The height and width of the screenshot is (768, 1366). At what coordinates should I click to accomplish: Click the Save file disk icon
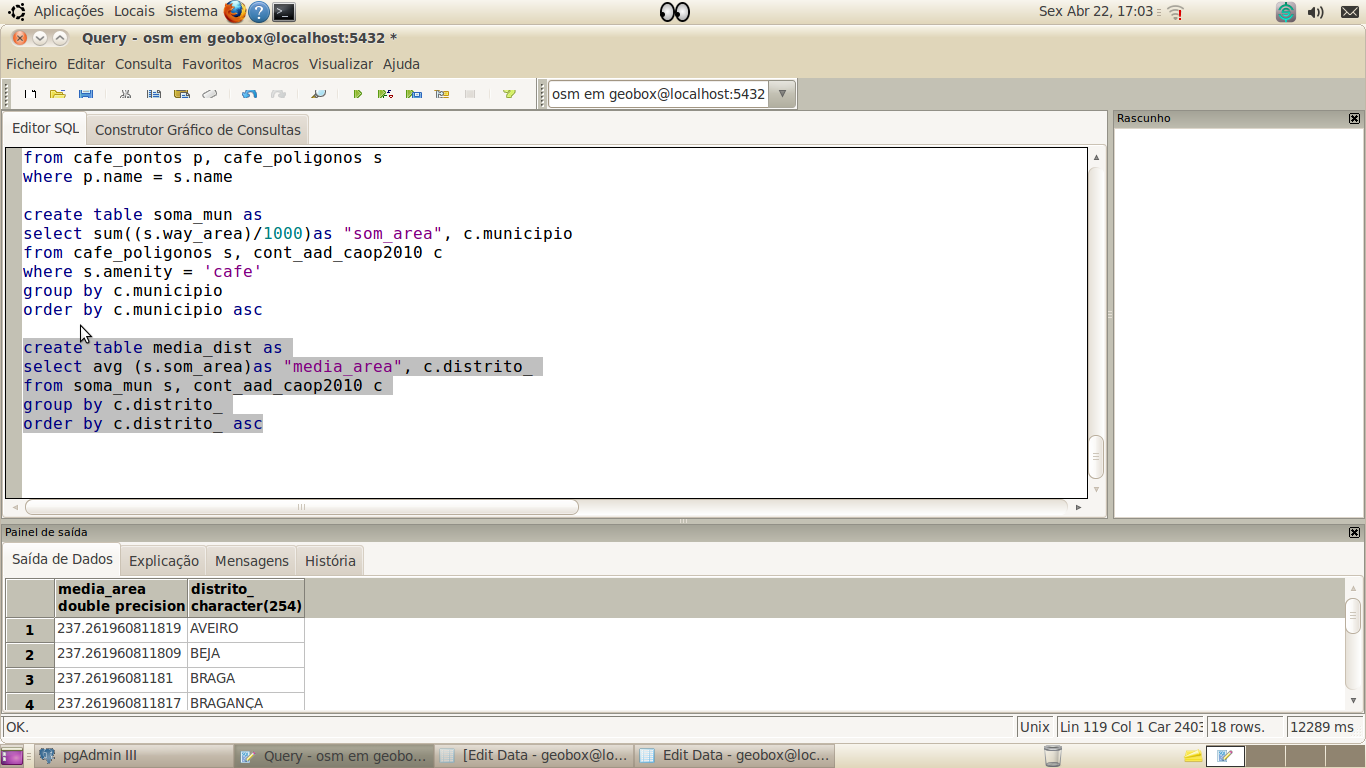tap(86, 94)
